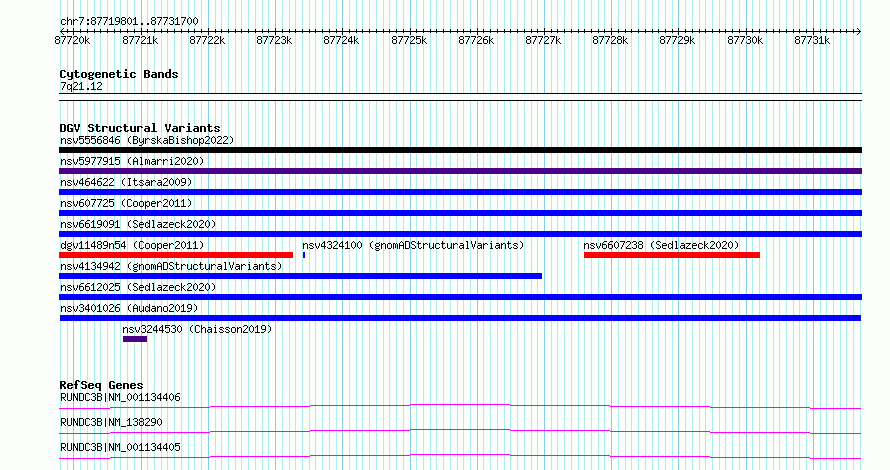
Task: Click the blue nsv4134942 gnomAD bar
Action: tap(300, 276)
